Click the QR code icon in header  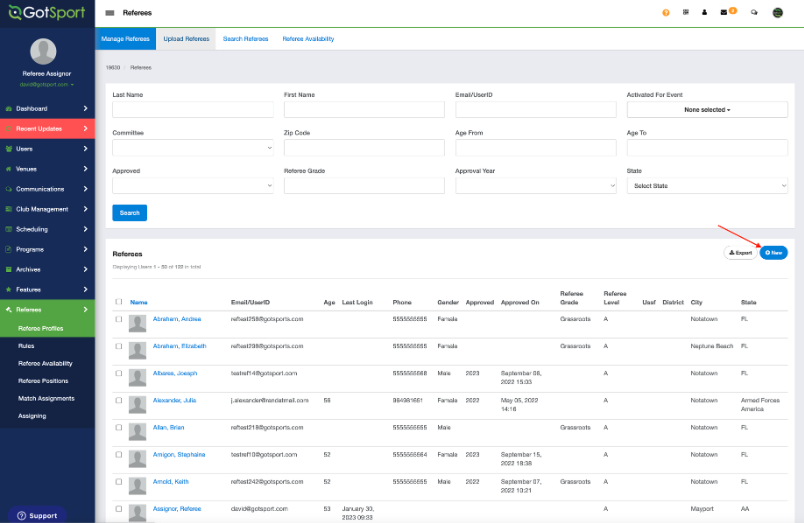[x=685, y=13]
